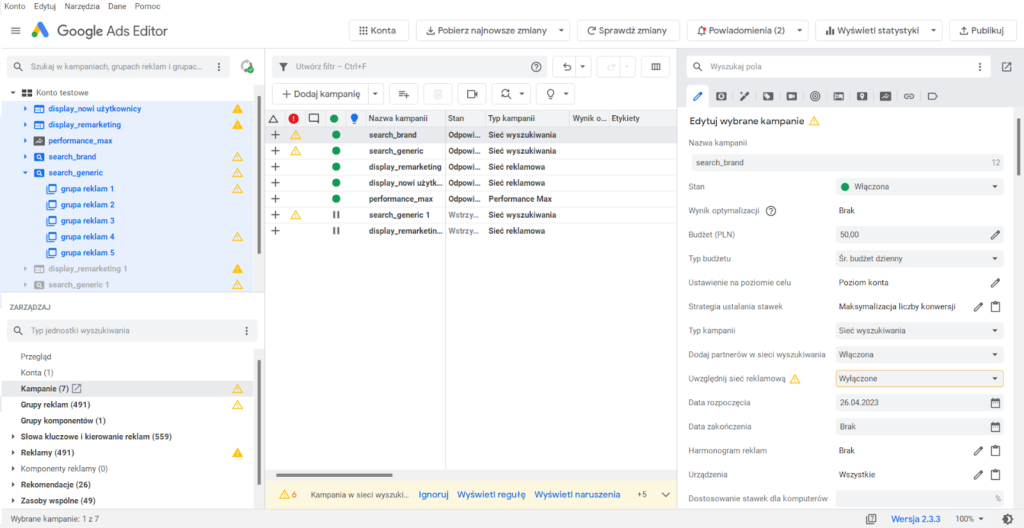Click the sync status icon beside campaign search
The width and height of the screenshot is (1024, 528).
coord(247,67)
